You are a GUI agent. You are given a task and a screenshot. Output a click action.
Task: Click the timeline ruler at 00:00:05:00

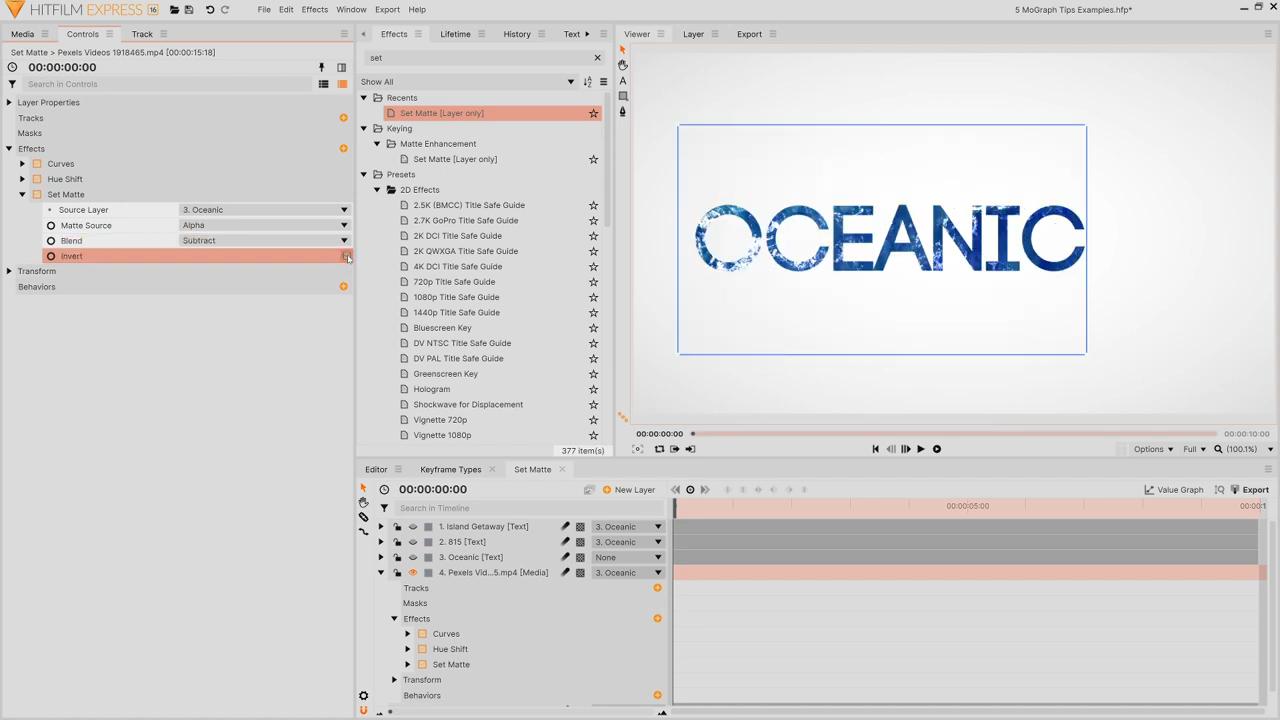click(x=967, y=506)
